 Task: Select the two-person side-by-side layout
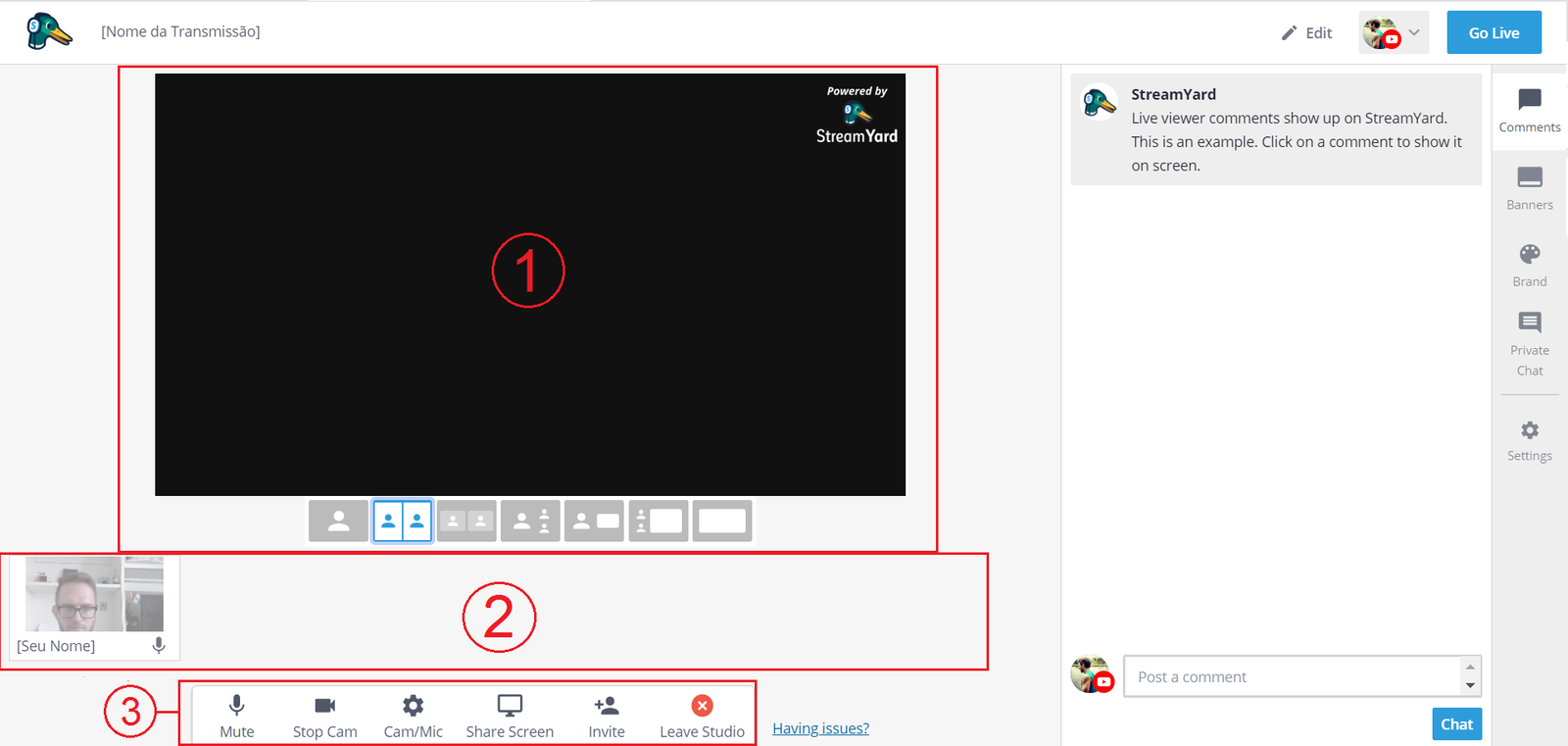coord(403,522)
